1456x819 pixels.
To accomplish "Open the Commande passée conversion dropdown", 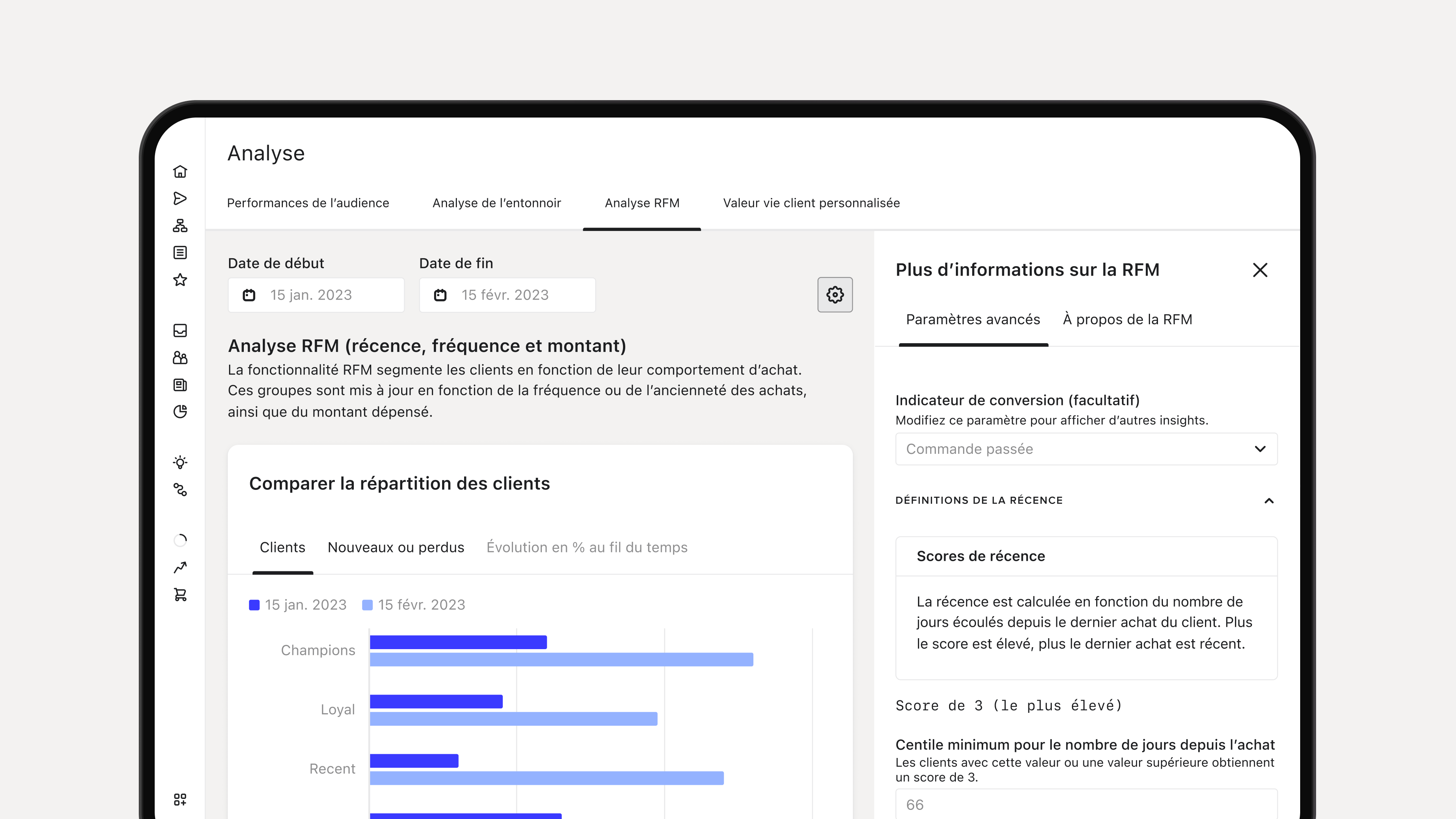I will 1086,449.
